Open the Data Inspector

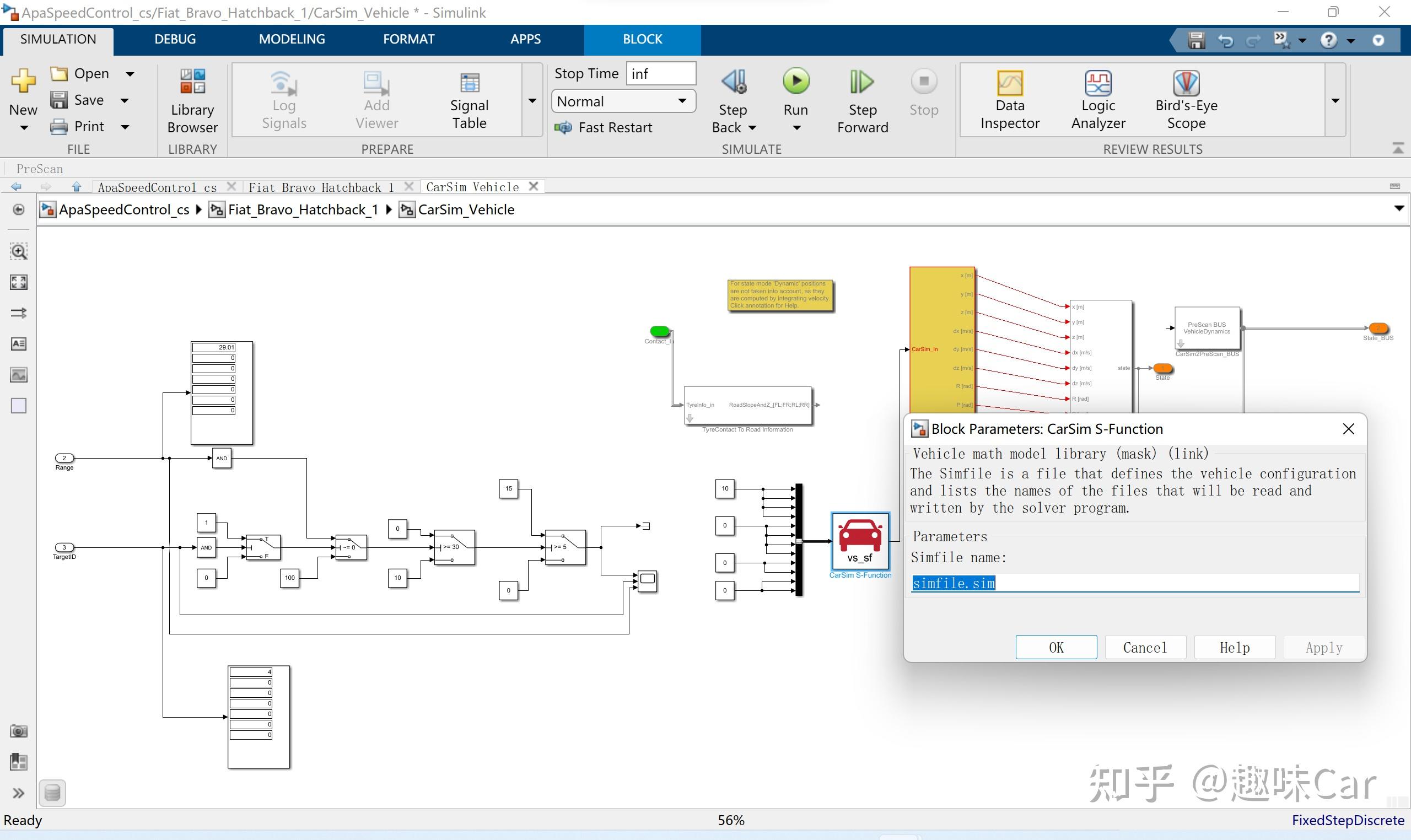[1009, 100]
